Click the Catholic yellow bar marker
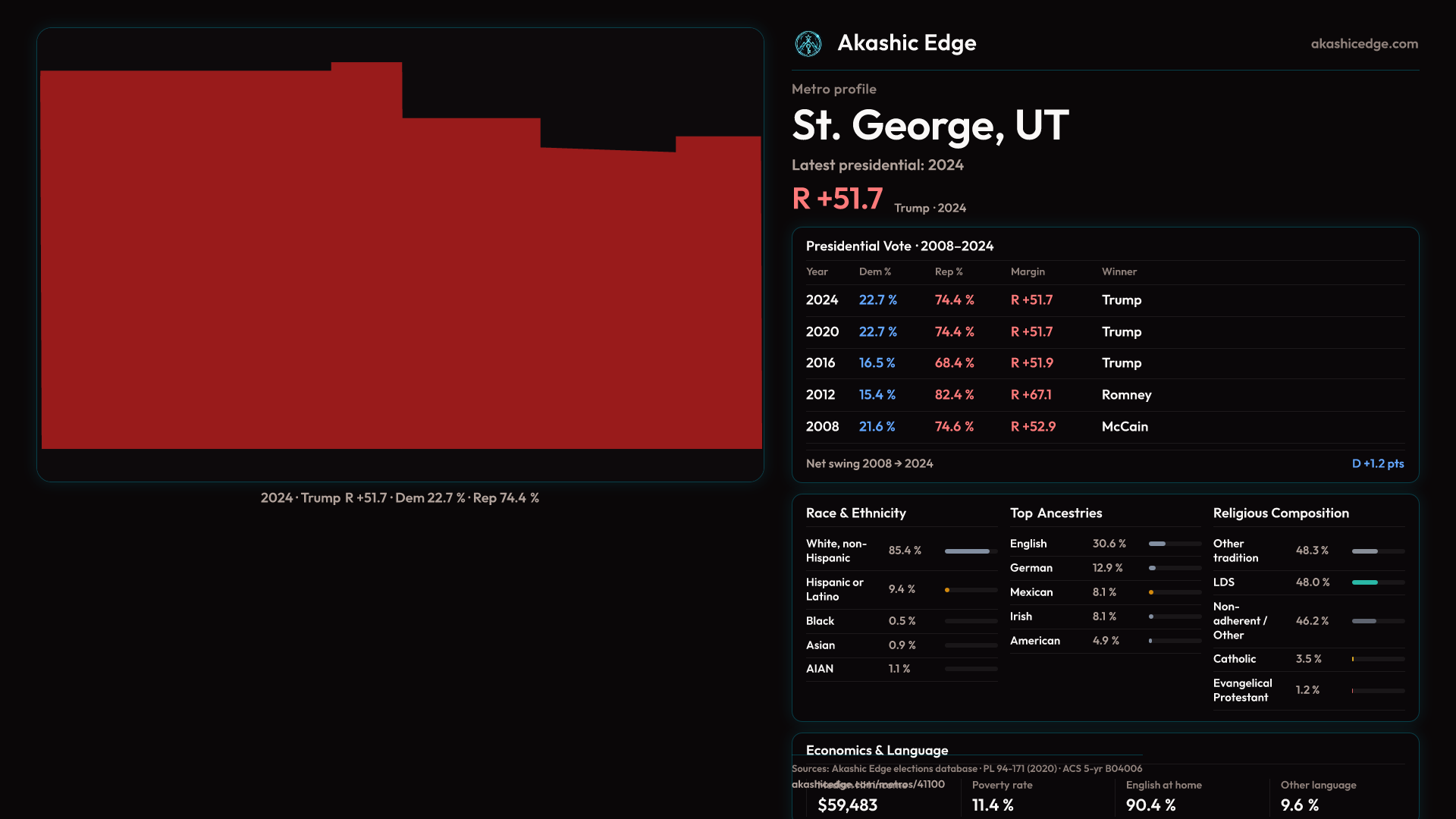The width and height of the screenshot is (1456, 819). pyautogui.click(x=1353, y=659)
